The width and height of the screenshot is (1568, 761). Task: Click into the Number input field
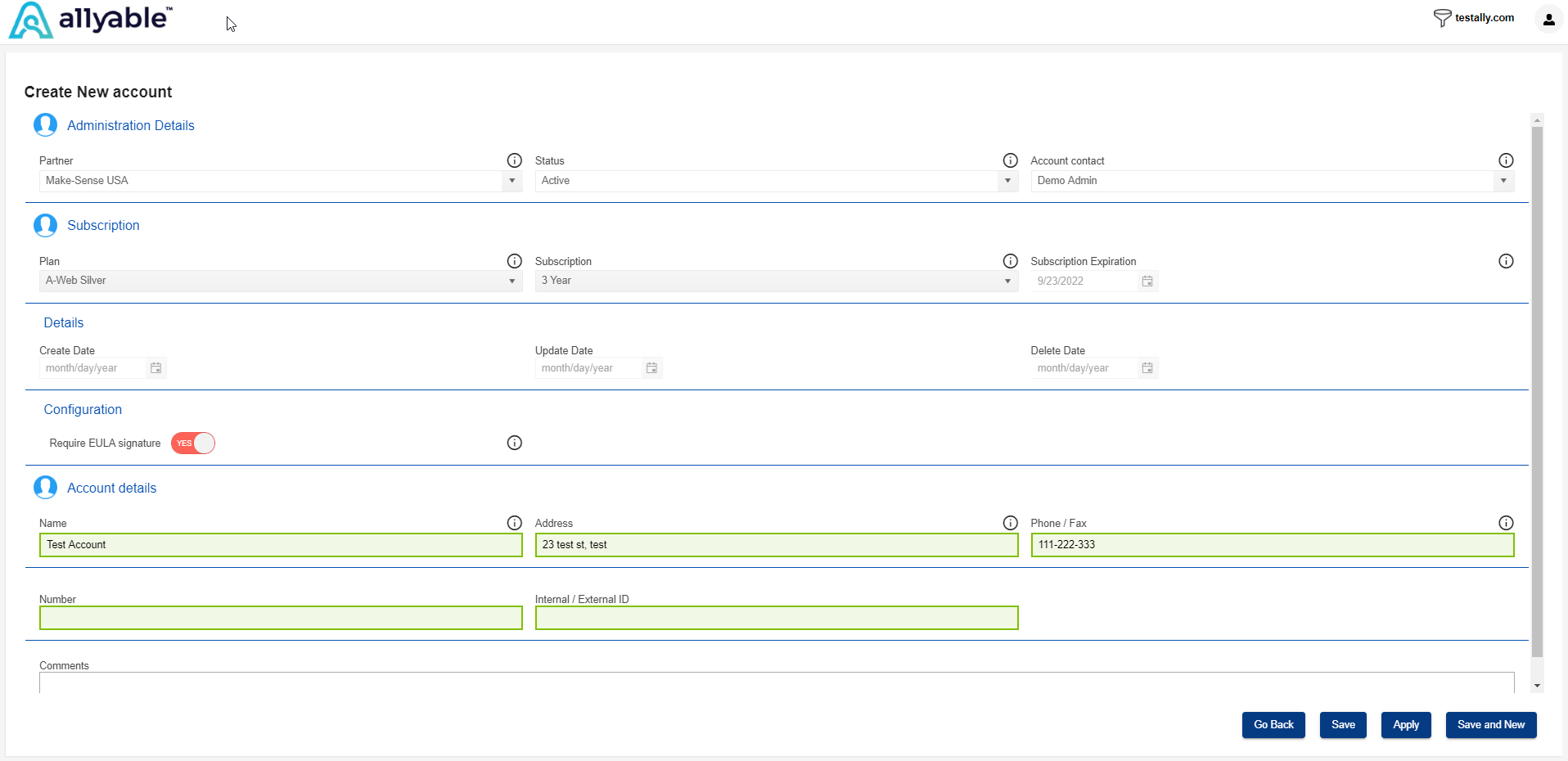point(281,618)
